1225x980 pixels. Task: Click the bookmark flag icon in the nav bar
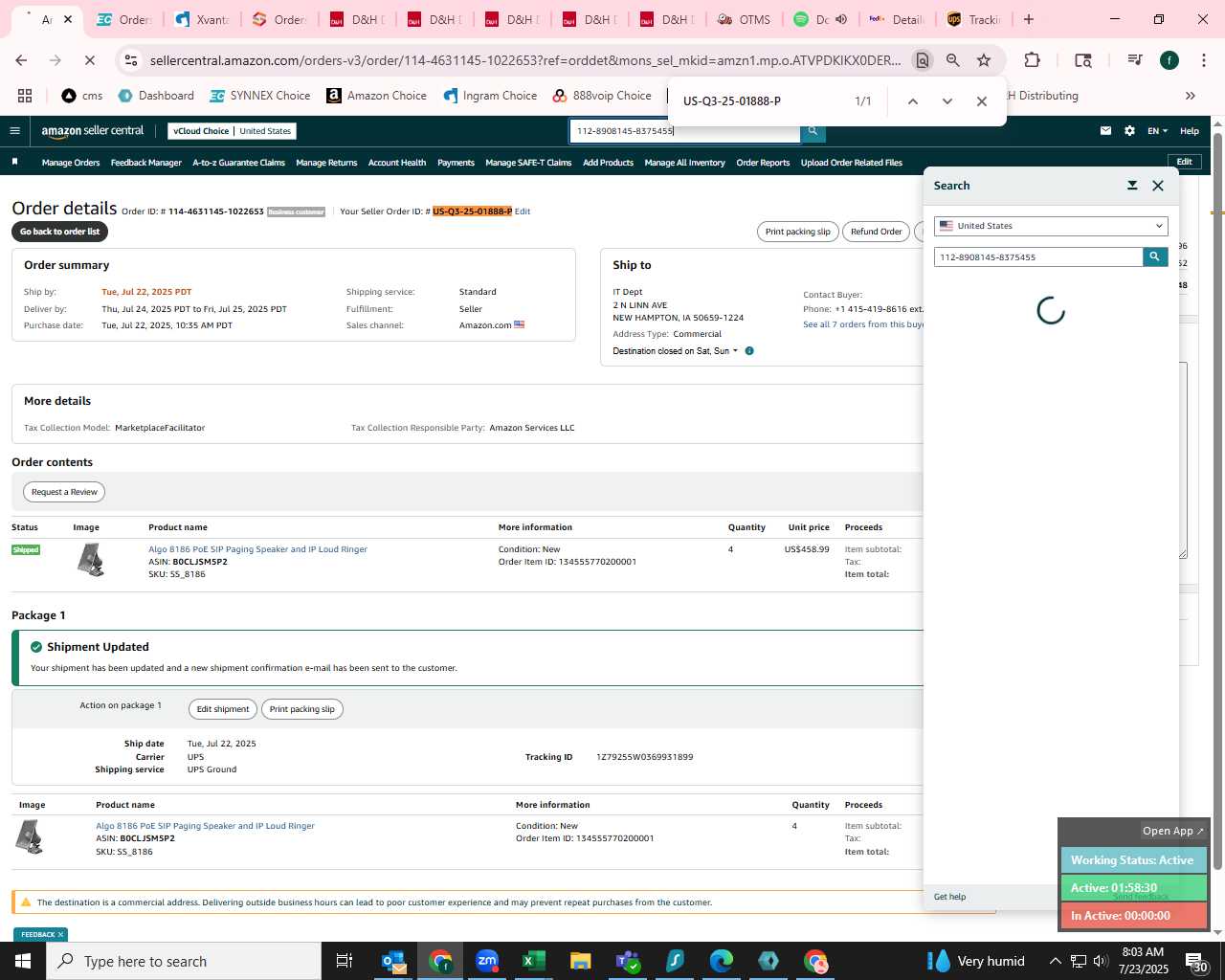click(x=14, y=162)
